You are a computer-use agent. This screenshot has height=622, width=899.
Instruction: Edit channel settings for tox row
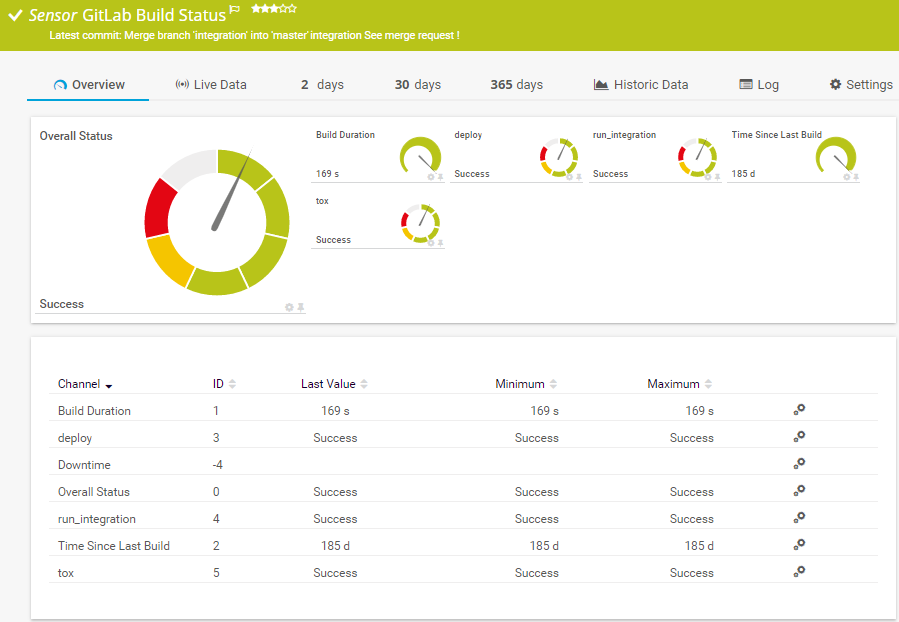tap(799, 572)
